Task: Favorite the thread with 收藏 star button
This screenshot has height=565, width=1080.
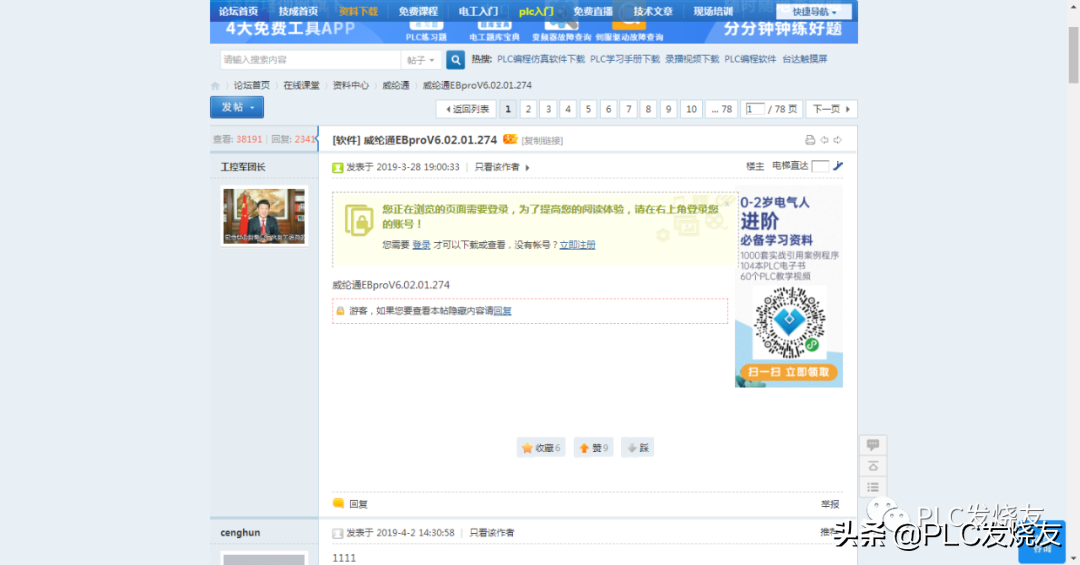Action: pos(541,448)
